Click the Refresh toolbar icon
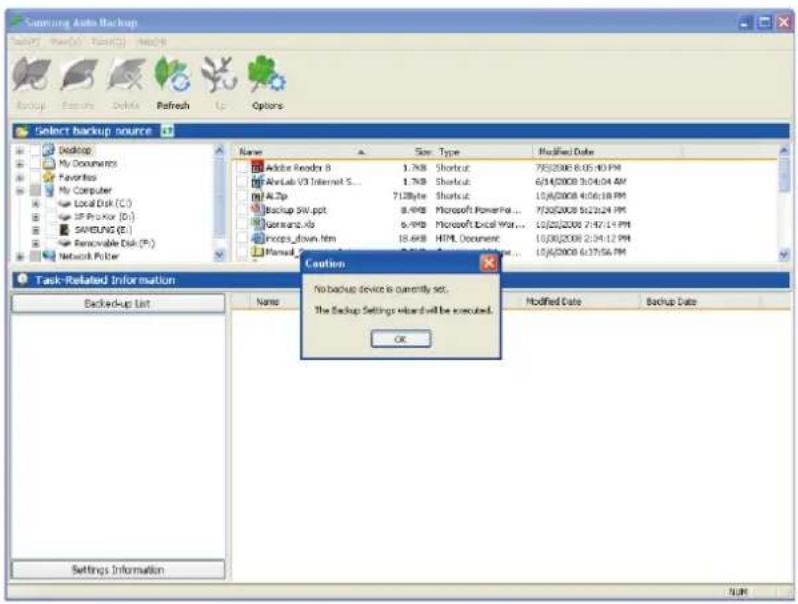Screen dimensions: 798x604 pos(173,75)
